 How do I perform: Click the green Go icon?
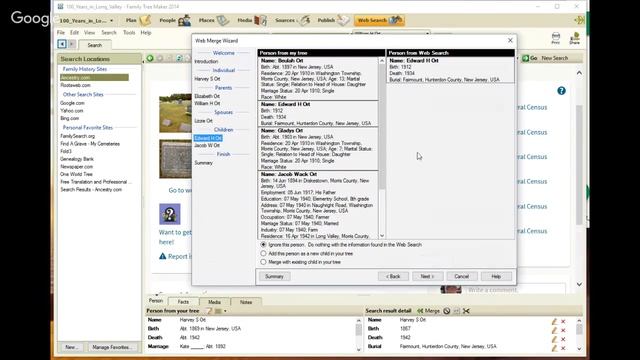(x=526, y=58)
